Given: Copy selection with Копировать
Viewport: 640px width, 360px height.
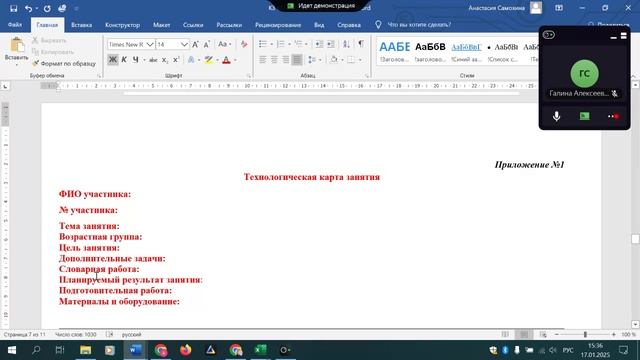Looking at the screenshot, I should tap(53, 52).
